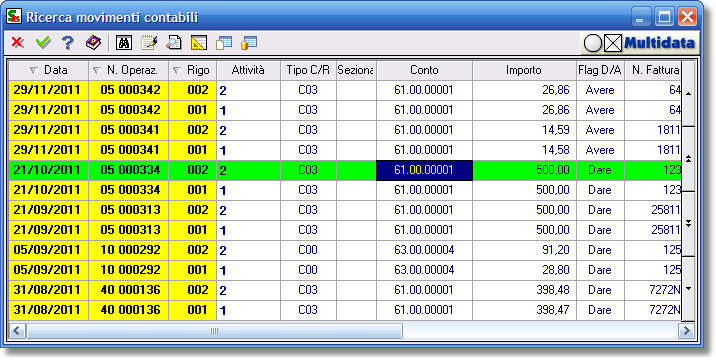Click the table with document export icon
This screenshot has height=360, width=716.
click(224, 43)
